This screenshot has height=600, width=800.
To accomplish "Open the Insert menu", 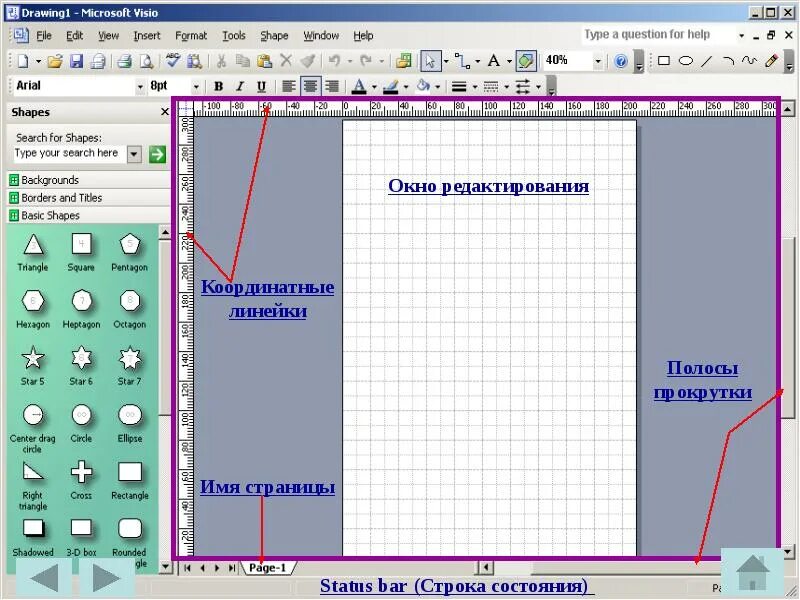I will coord(147,36).
